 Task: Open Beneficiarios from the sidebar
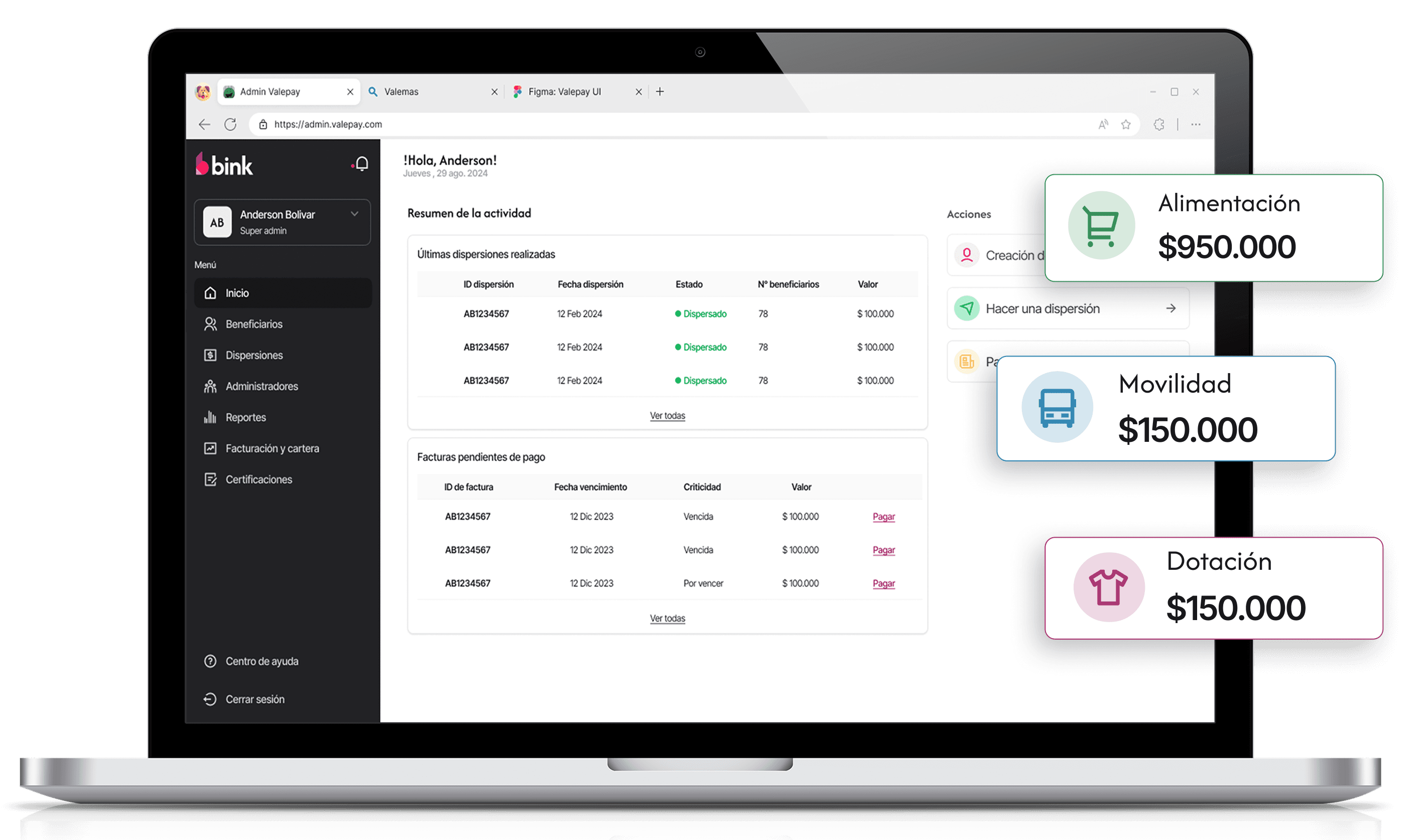[253, 324]
